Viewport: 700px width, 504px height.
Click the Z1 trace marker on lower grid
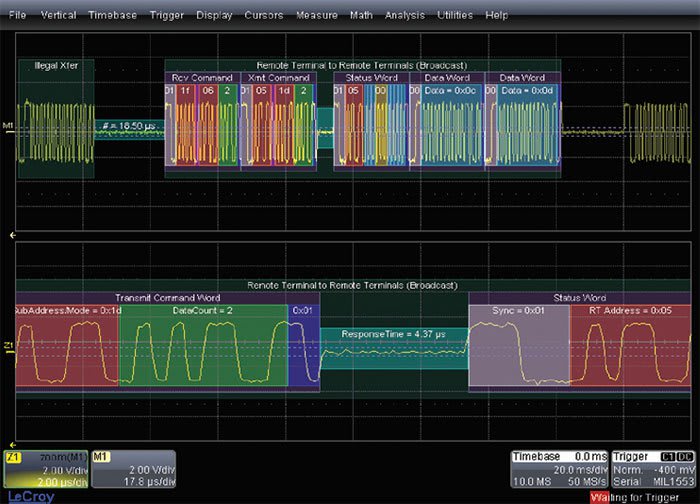click(8, 346)
